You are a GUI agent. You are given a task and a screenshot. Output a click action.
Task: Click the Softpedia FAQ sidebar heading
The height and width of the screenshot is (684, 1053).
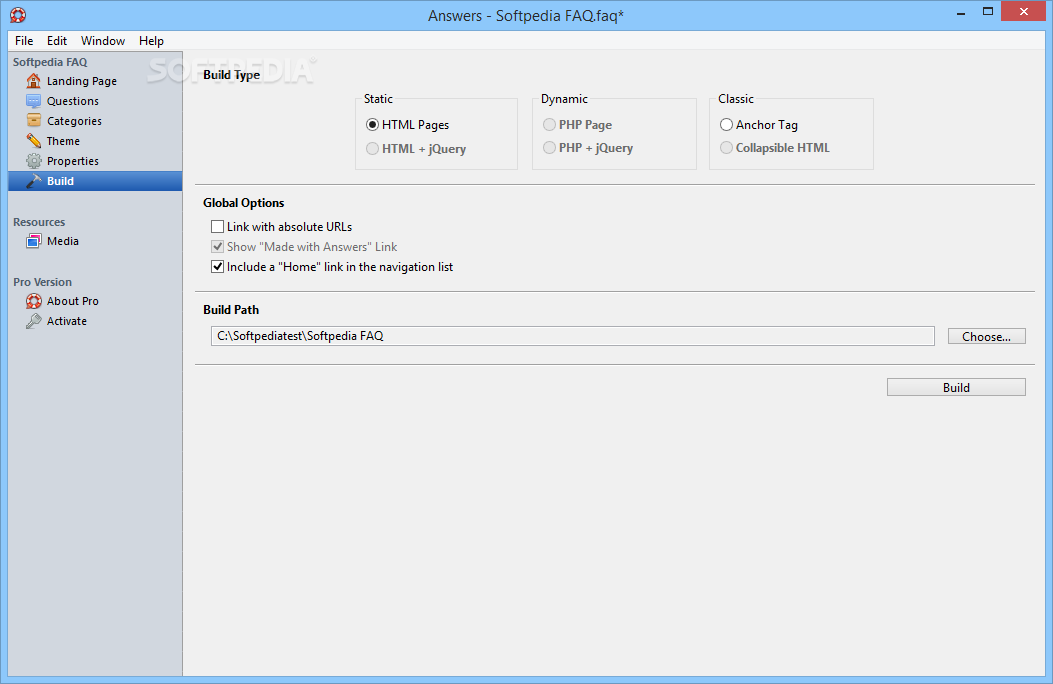point(50,62)
